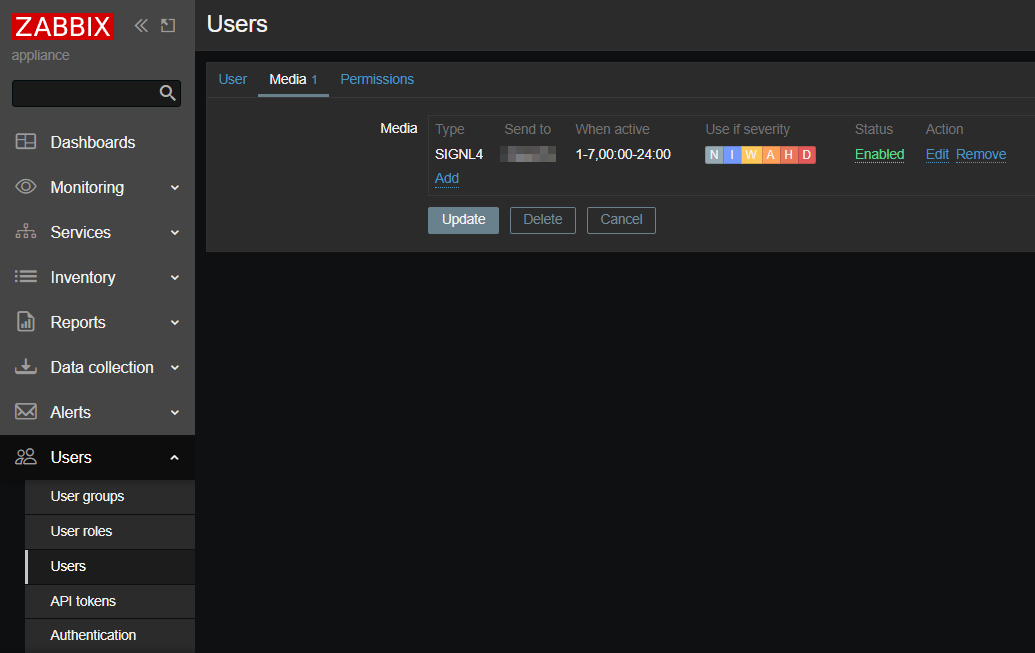Expand the Services menu chevron
Image resolution: width=1035 pixels, height=653 pixels.
[x=175, y=232]
